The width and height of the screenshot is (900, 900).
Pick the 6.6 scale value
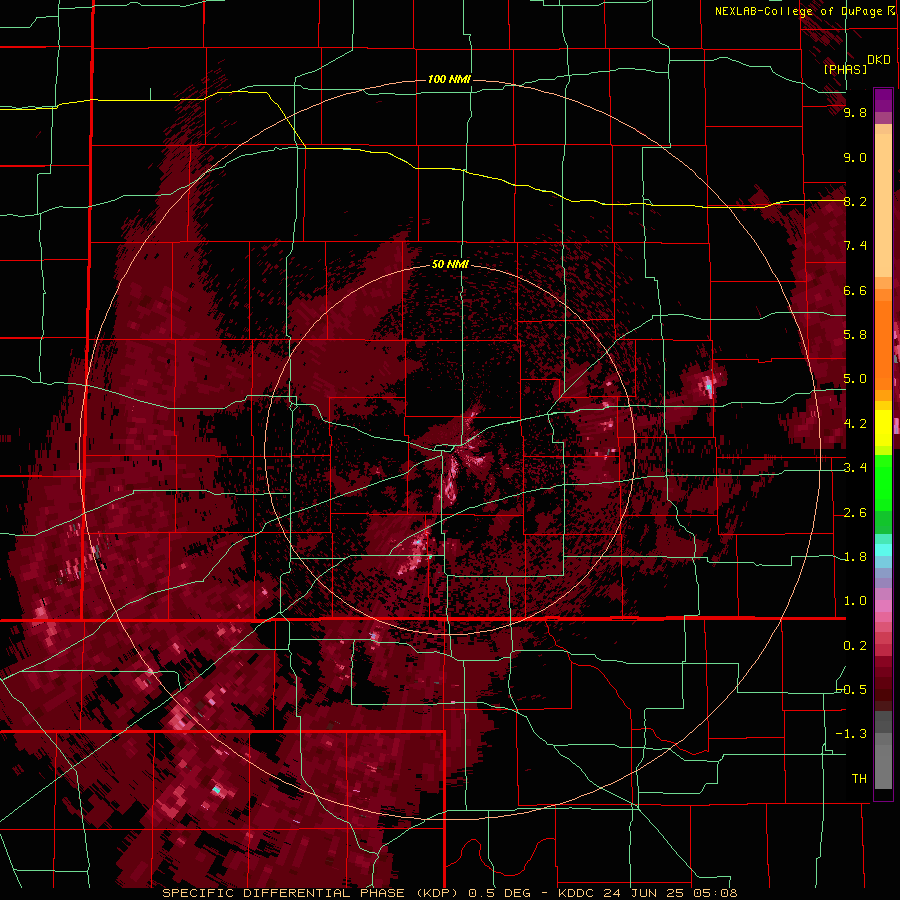[855, 291]
